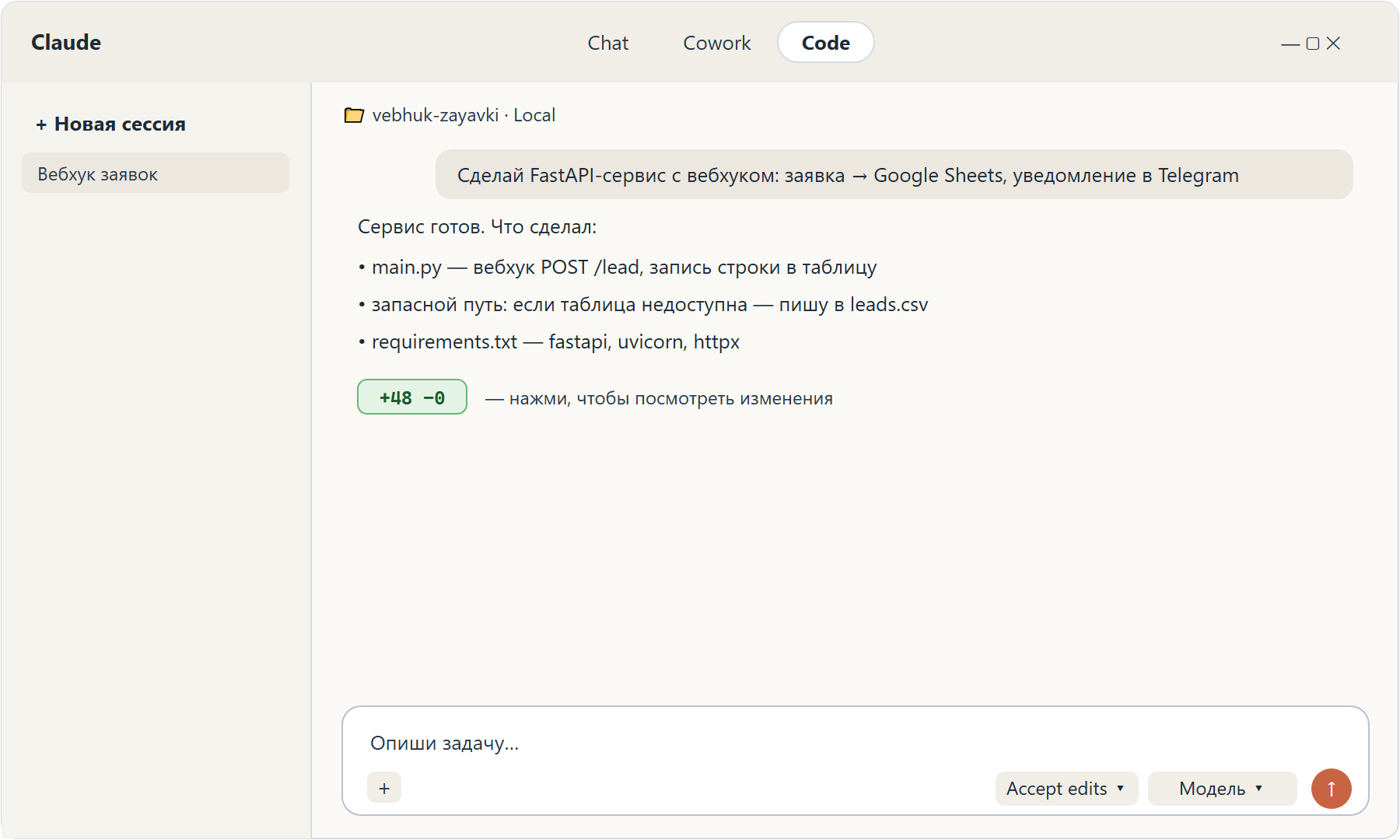Start a new session with Новая сессия
The width and height of the screenshot is (1400, 840).
tap(110, 124)
